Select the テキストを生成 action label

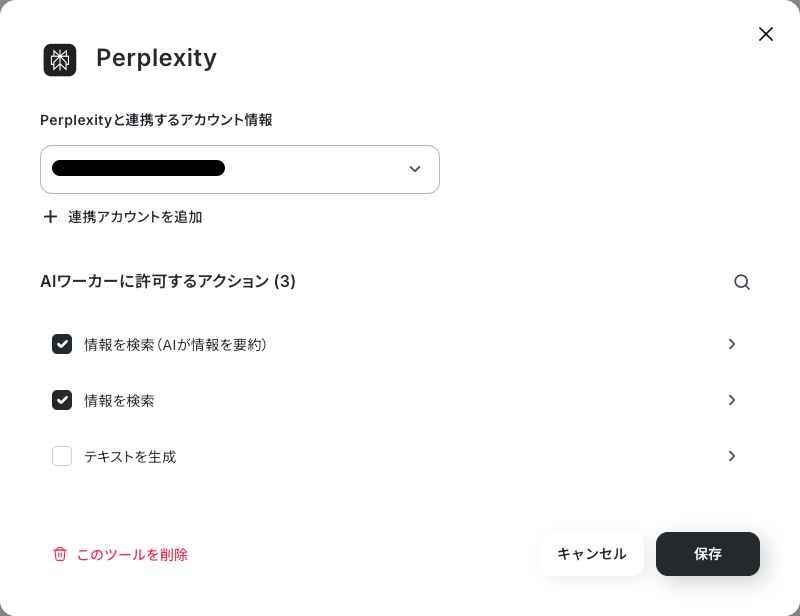(x=130, y=457)
